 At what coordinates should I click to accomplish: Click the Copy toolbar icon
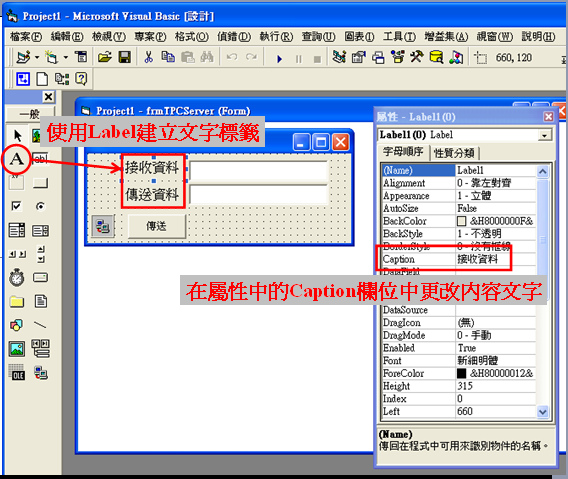pyautogui.click(x=168, y=57)
